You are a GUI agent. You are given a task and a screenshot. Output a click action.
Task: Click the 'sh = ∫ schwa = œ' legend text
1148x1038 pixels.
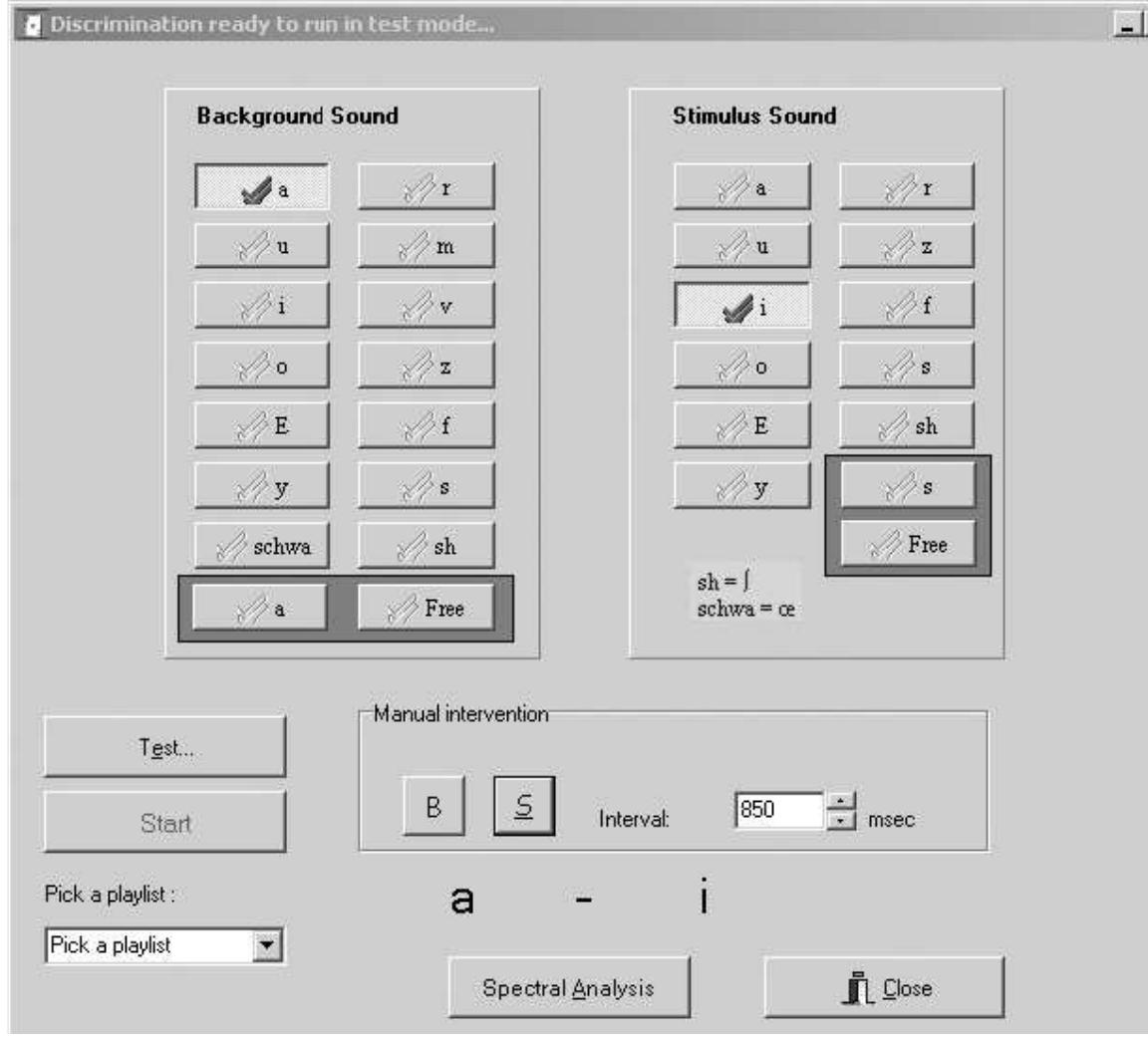click(x=745, y=595)
